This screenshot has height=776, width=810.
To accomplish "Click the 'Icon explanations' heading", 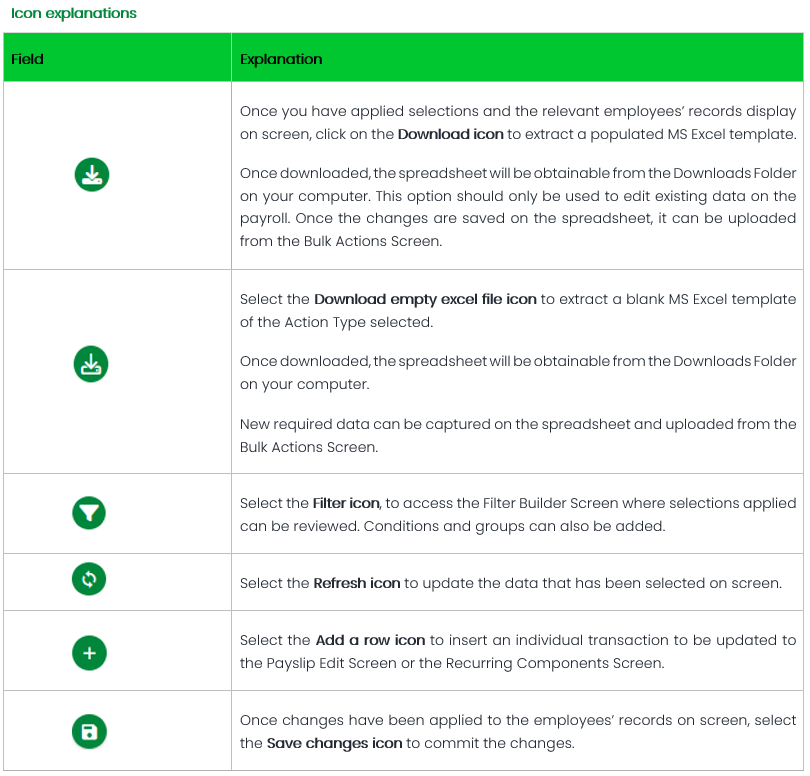I will (x=74, y=14).
